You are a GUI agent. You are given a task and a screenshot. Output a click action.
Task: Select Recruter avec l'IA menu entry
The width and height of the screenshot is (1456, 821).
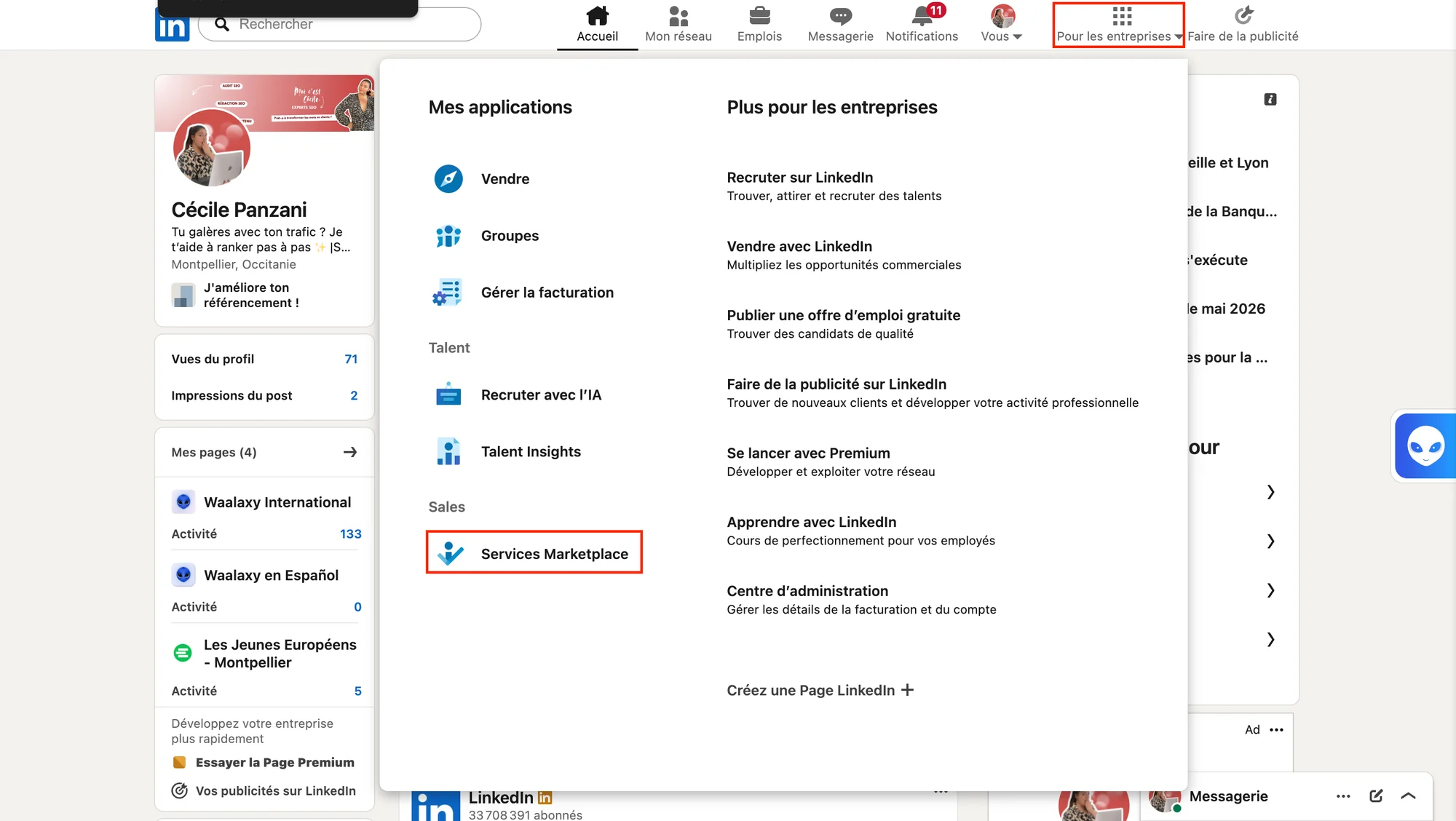coord(541,395)
